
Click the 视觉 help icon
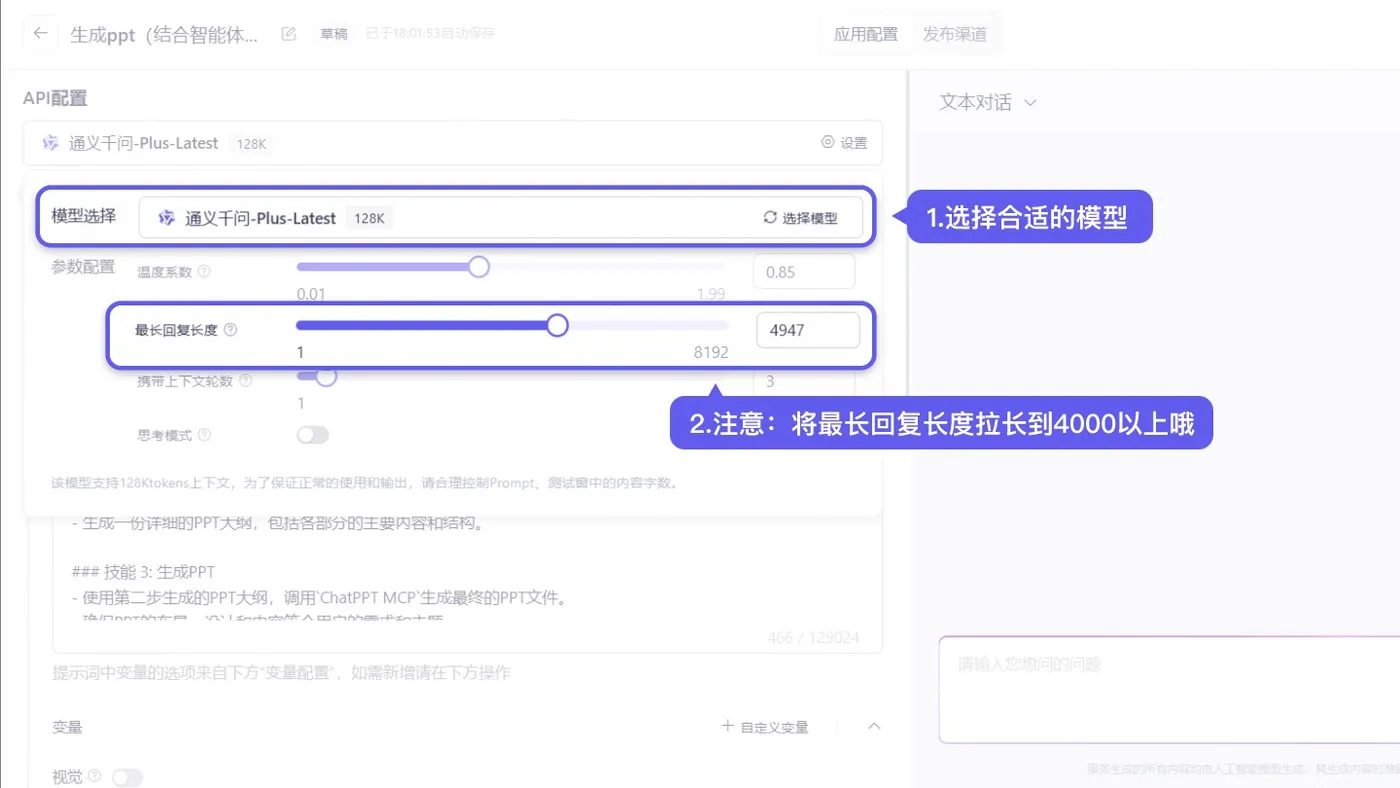pyautogui.click(x=95, y=776)
